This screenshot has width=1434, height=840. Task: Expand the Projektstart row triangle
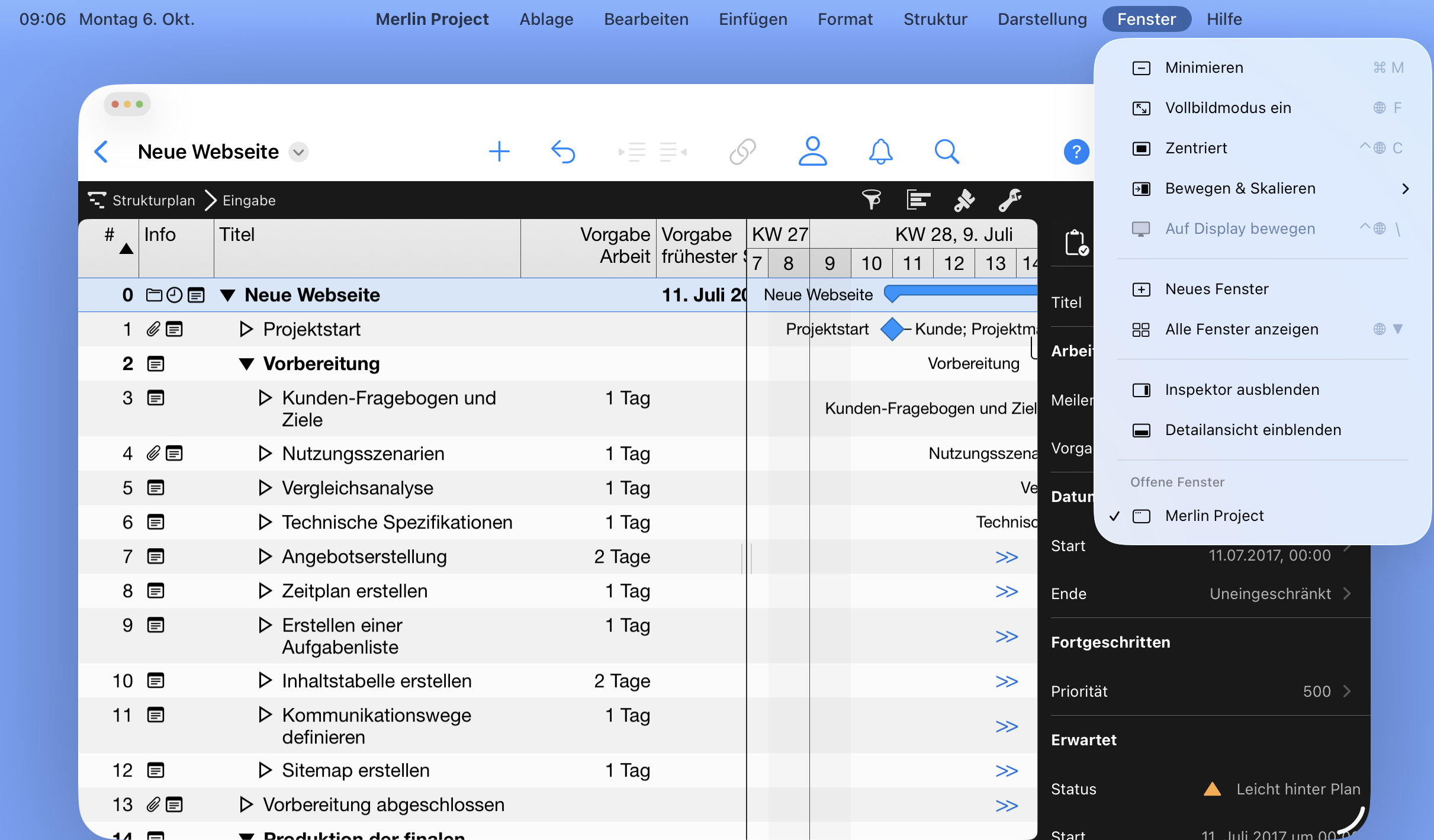[246, 329]
